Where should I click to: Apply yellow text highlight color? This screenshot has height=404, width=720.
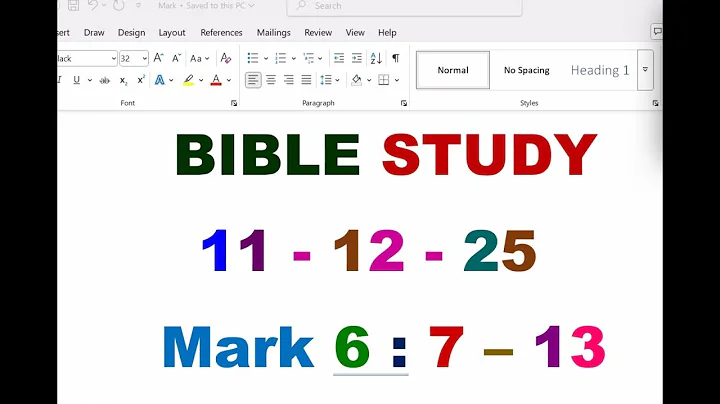(x=188, y=80)
